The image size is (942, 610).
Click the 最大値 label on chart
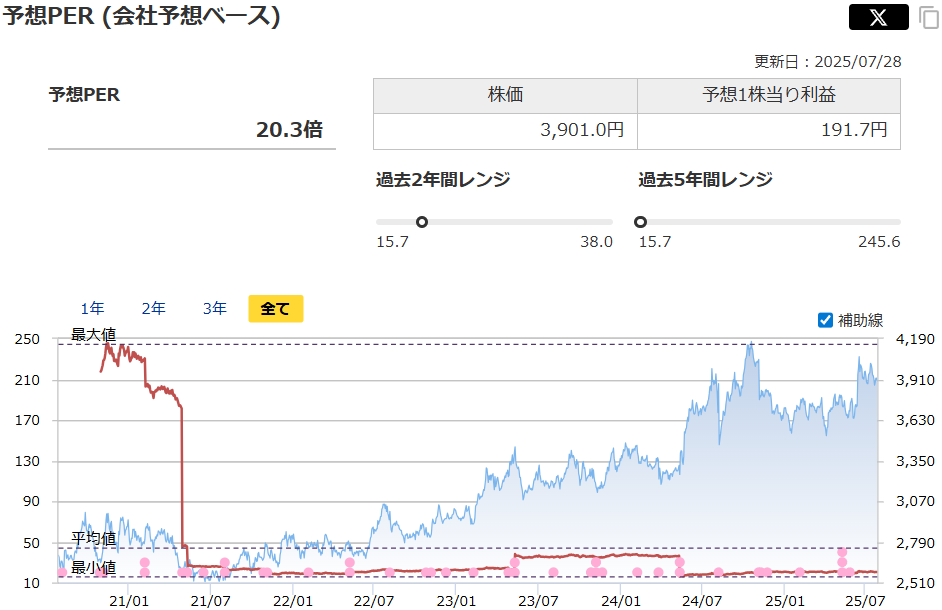click(93, 334)
